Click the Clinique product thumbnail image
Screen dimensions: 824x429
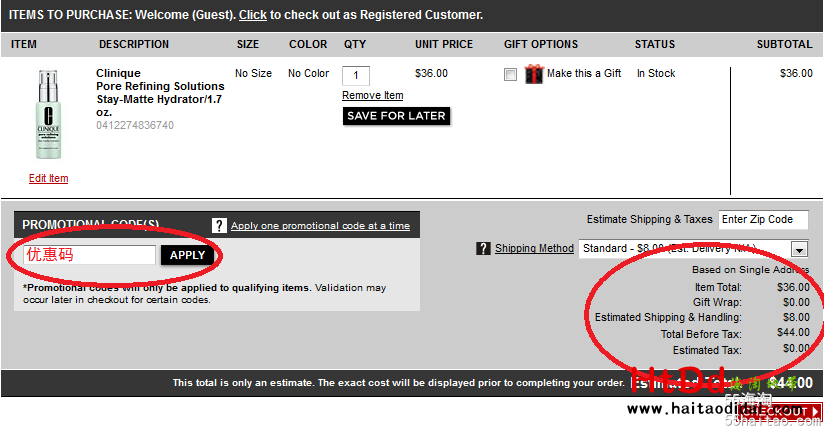48,114
